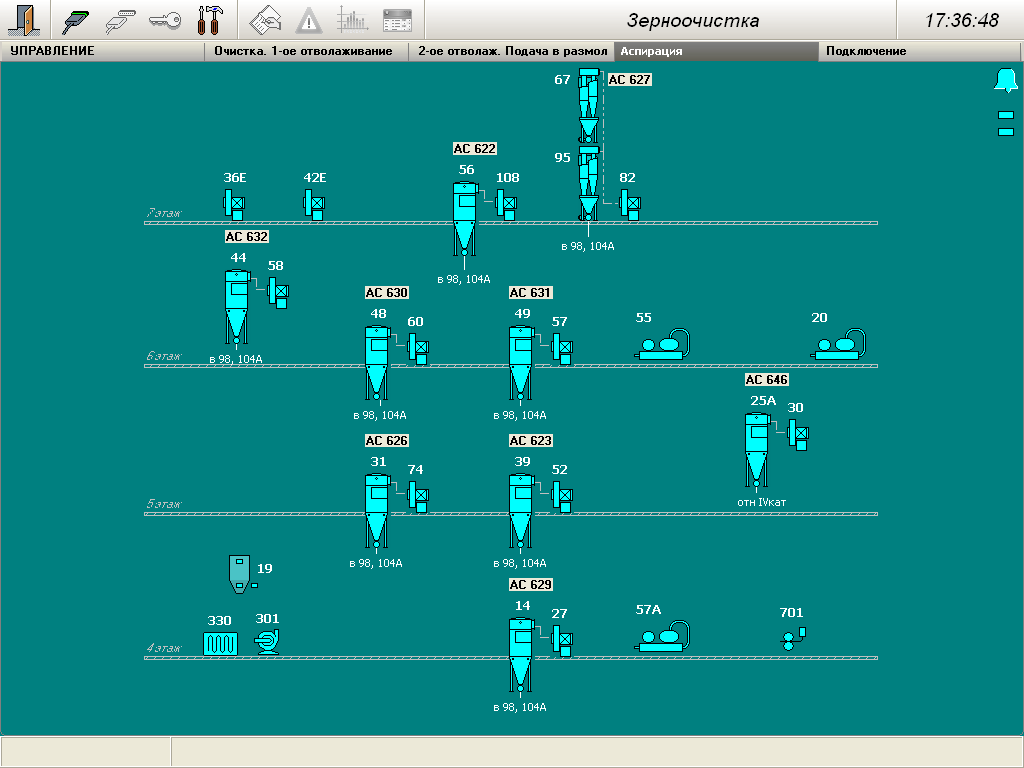Viewport: 1024px width, 768px height.
Task: Click heater unit 330
Action: tap(220, 643)
